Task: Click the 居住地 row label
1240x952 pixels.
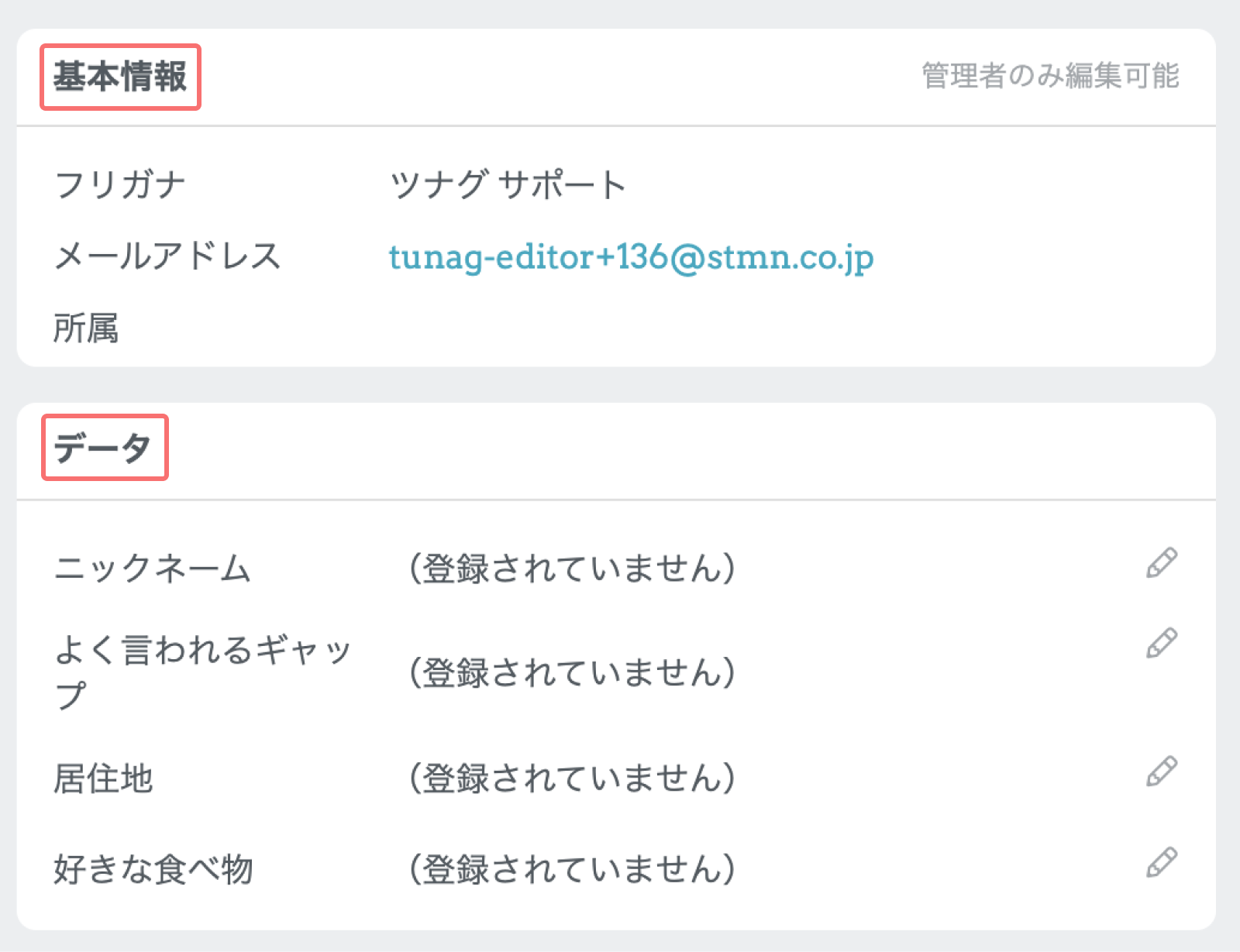Action: point(103,778)
